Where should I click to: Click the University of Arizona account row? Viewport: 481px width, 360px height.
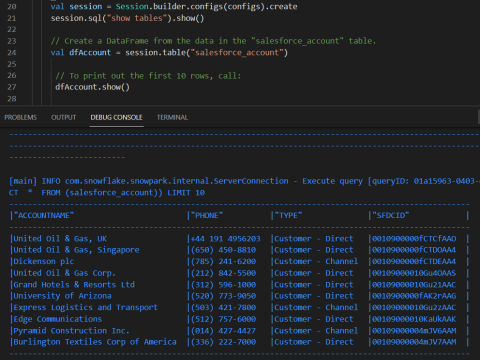239,296
